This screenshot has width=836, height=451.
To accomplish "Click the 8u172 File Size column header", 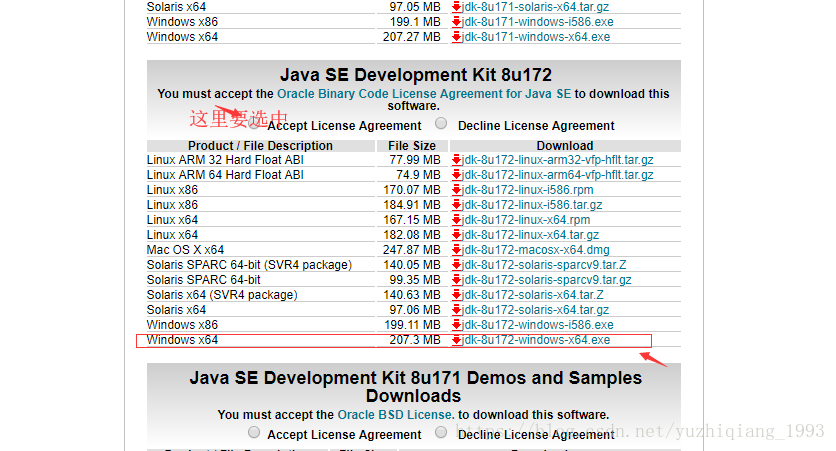I will coord(412,146).
